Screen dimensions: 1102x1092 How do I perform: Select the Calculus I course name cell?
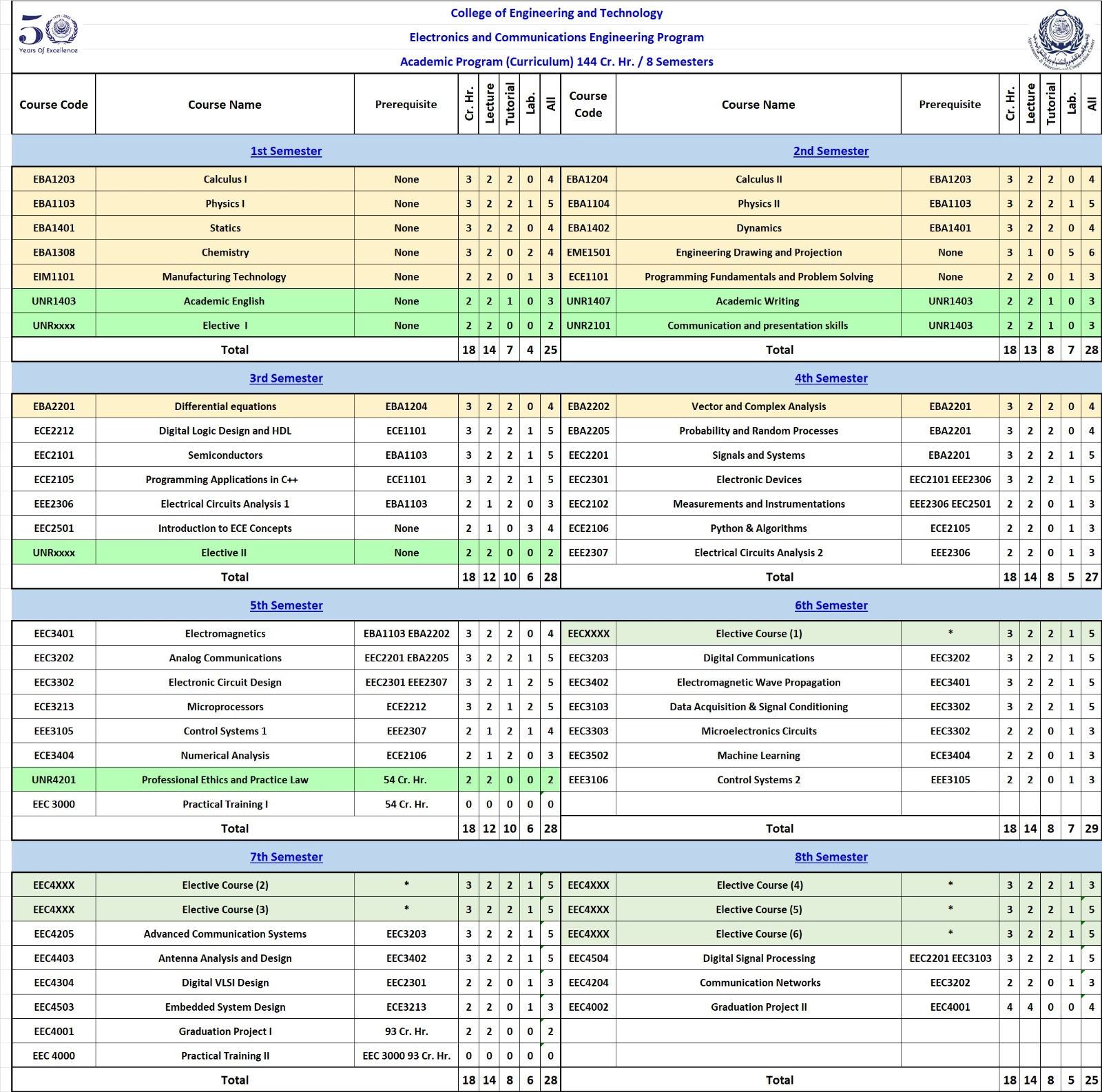click(225, 179)
